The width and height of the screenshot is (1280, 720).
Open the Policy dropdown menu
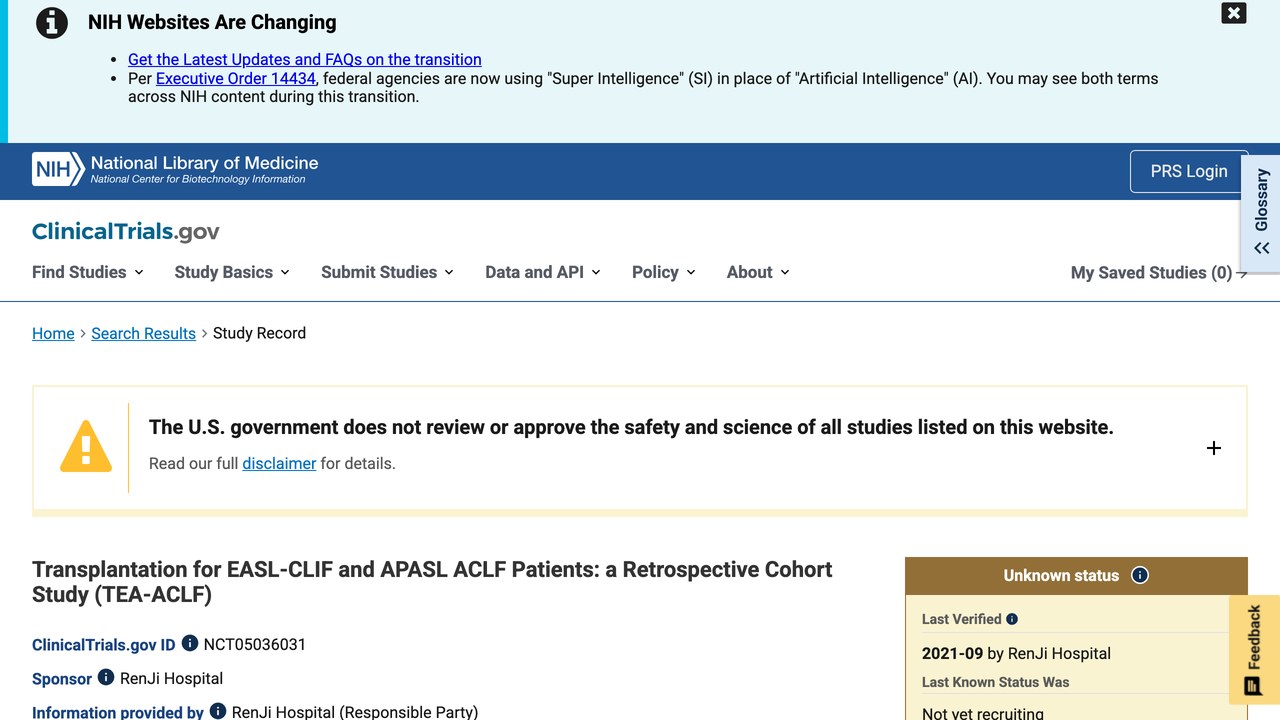tap(663, 272)
